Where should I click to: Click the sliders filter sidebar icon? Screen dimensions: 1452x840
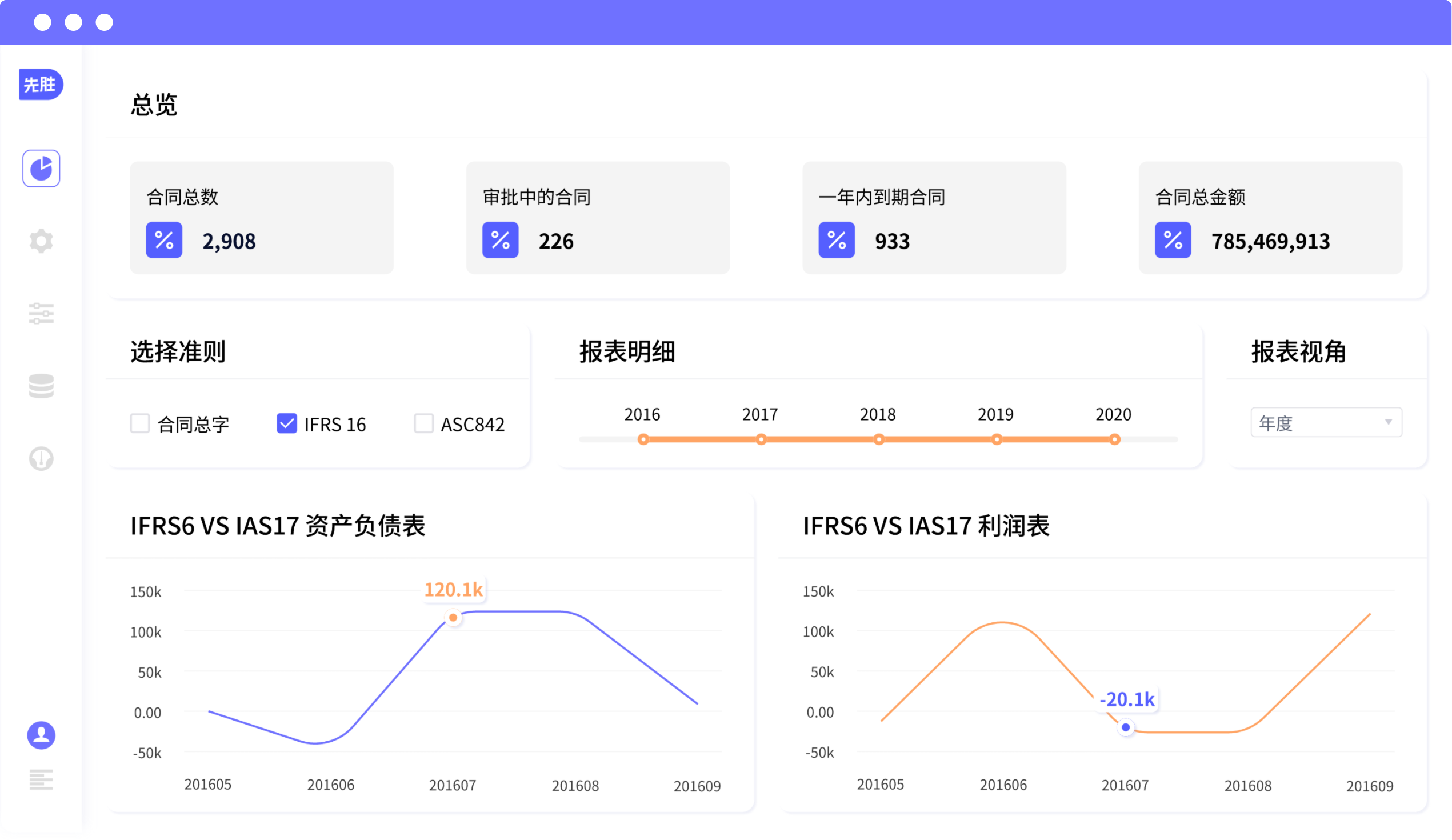(x=41, y=313)
